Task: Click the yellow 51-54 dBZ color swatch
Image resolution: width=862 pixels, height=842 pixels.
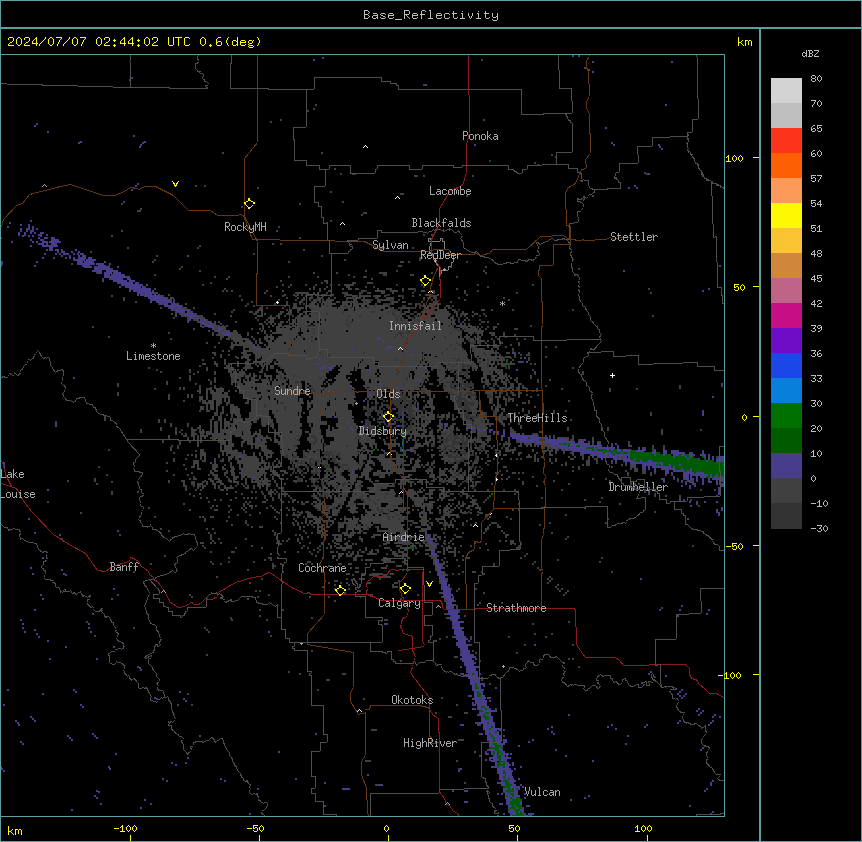Action: coord(786,215)
